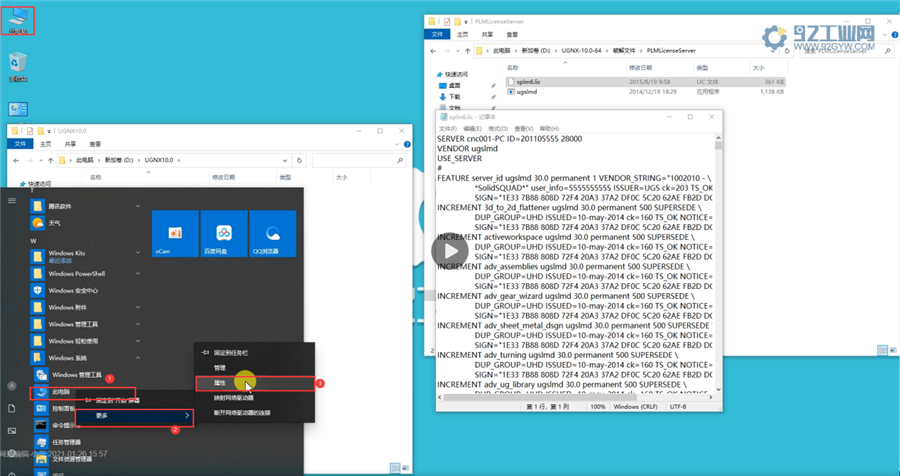Viewport: 900px width, 476px height.
Task: Expand the Windows Kits folder in Start list
Action: point(137,253)
